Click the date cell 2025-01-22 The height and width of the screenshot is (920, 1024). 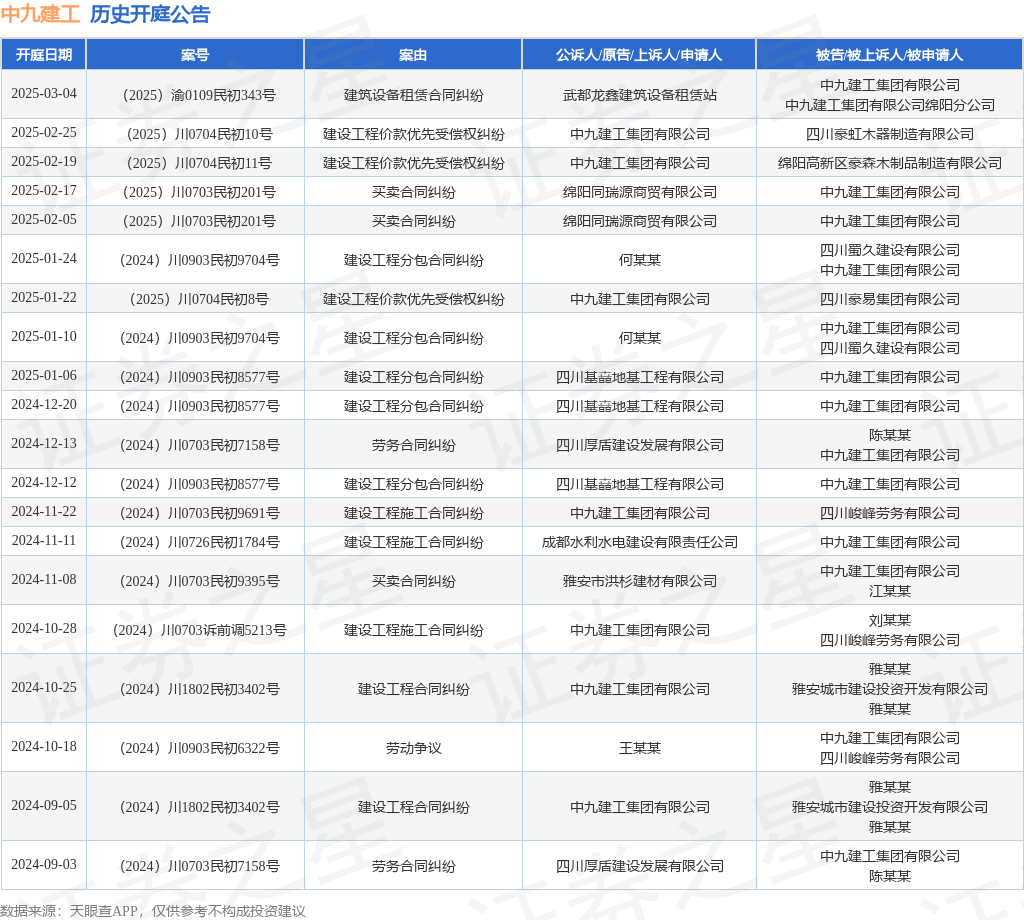(44, 298)
